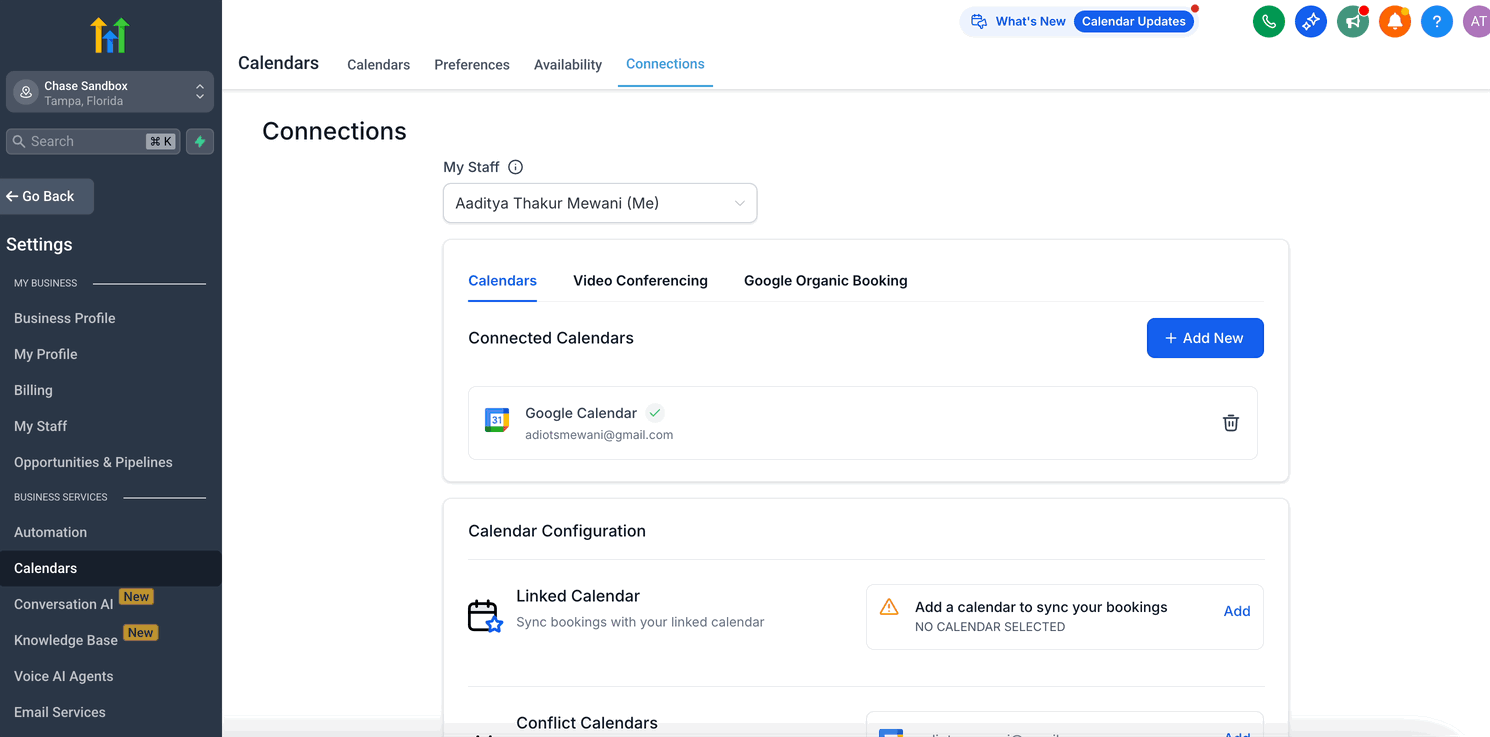
Task: Open Billing settings
Action: pos(33,390)
